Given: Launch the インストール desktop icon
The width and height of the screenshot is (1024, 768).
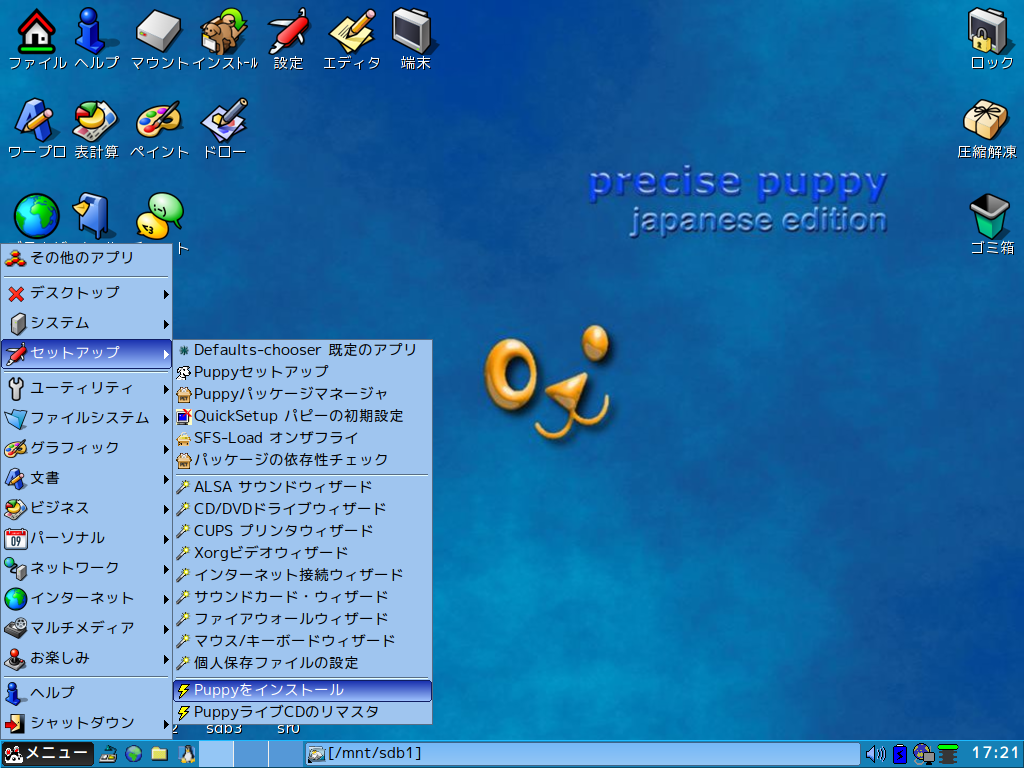Looking at the screenshot, I should tap(224, 32).
